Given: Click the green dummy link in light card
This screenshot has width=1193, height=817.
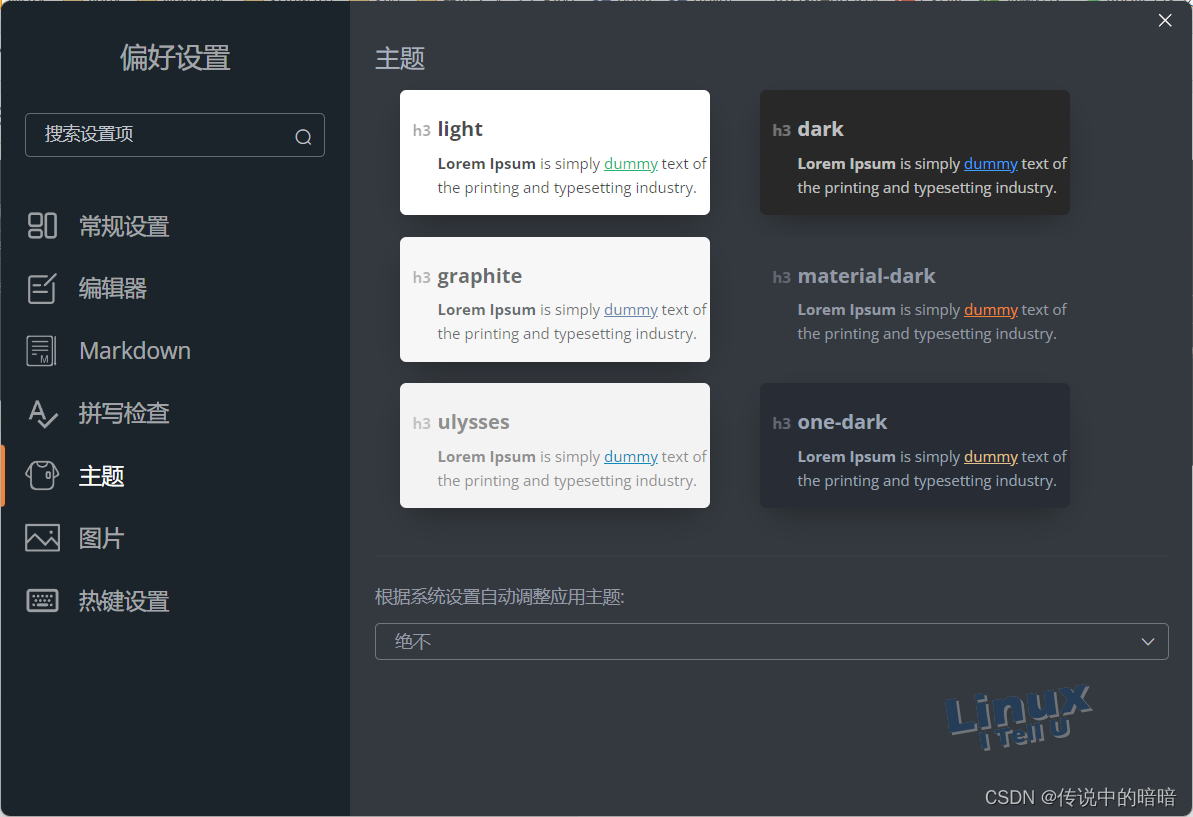Looking at the screenshot, I should (631, 164).
